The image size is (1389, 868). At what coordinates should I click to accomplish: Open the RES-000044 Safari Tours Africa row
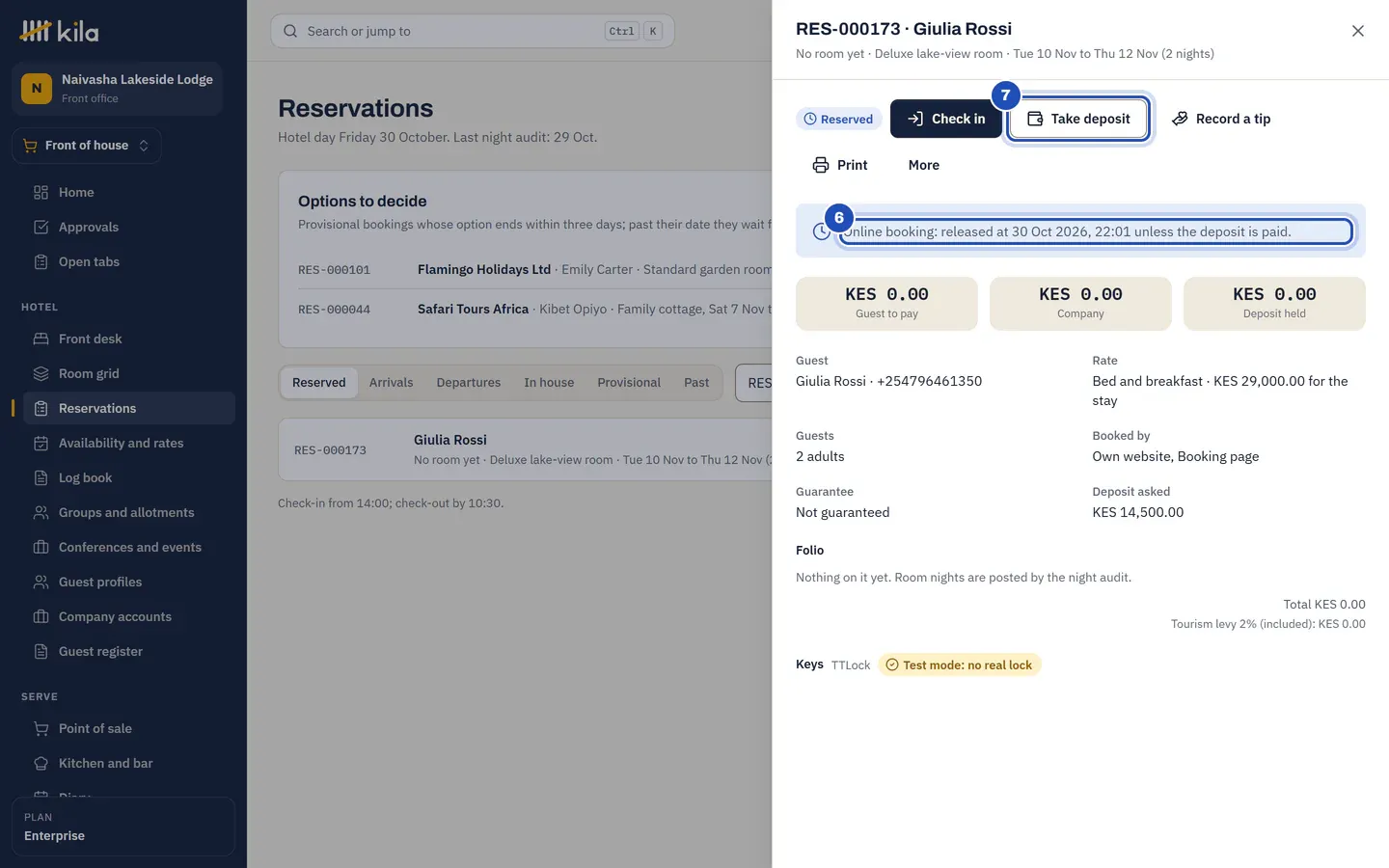tap(534, 309)
